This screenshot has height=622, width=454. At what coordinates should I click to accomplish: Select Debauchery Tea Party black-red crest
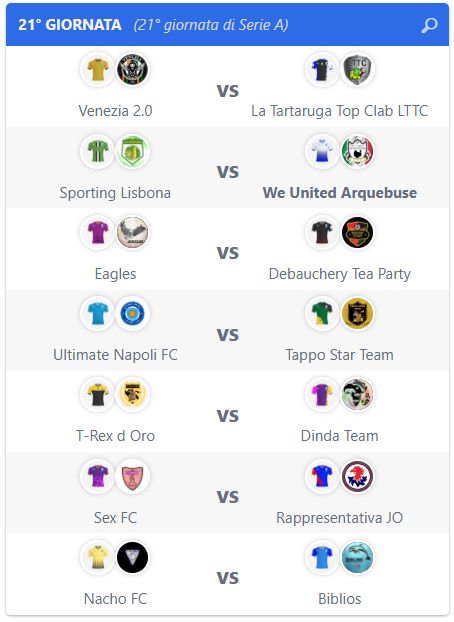tap(357, 232)
